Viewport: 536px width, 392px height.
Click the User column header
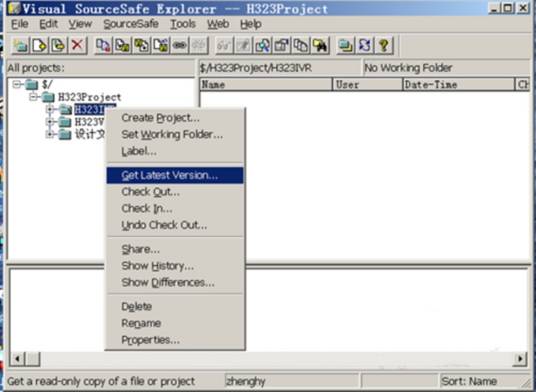pyautogui.click(x=368, y=84)
